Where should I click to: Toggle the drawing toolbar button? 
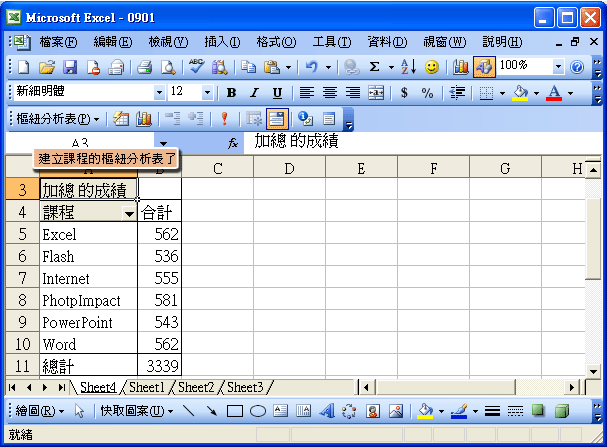coord(484,67)
